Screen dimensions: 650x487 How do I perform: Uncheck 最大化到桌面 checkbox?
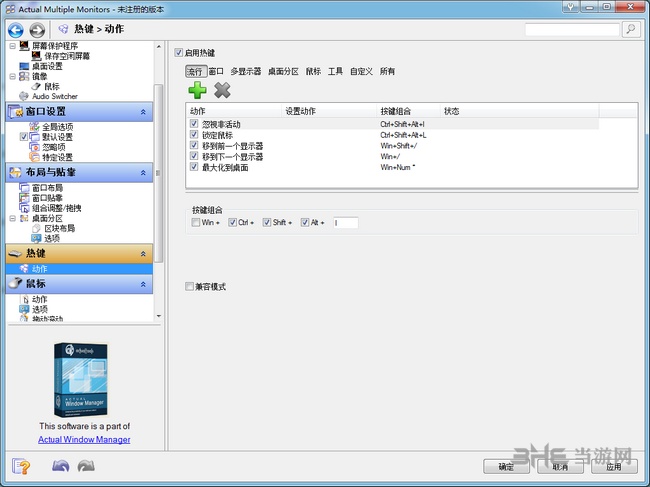[x=194, y=167]
